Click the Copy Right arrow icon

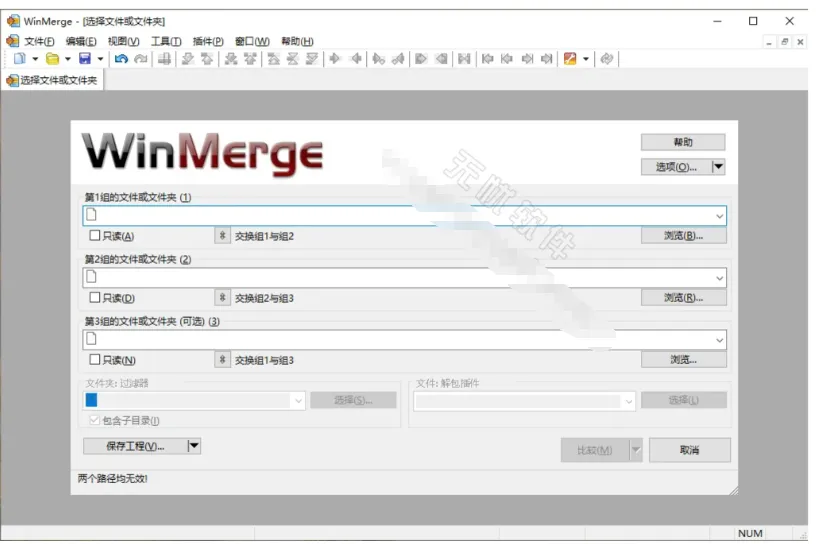334,58
